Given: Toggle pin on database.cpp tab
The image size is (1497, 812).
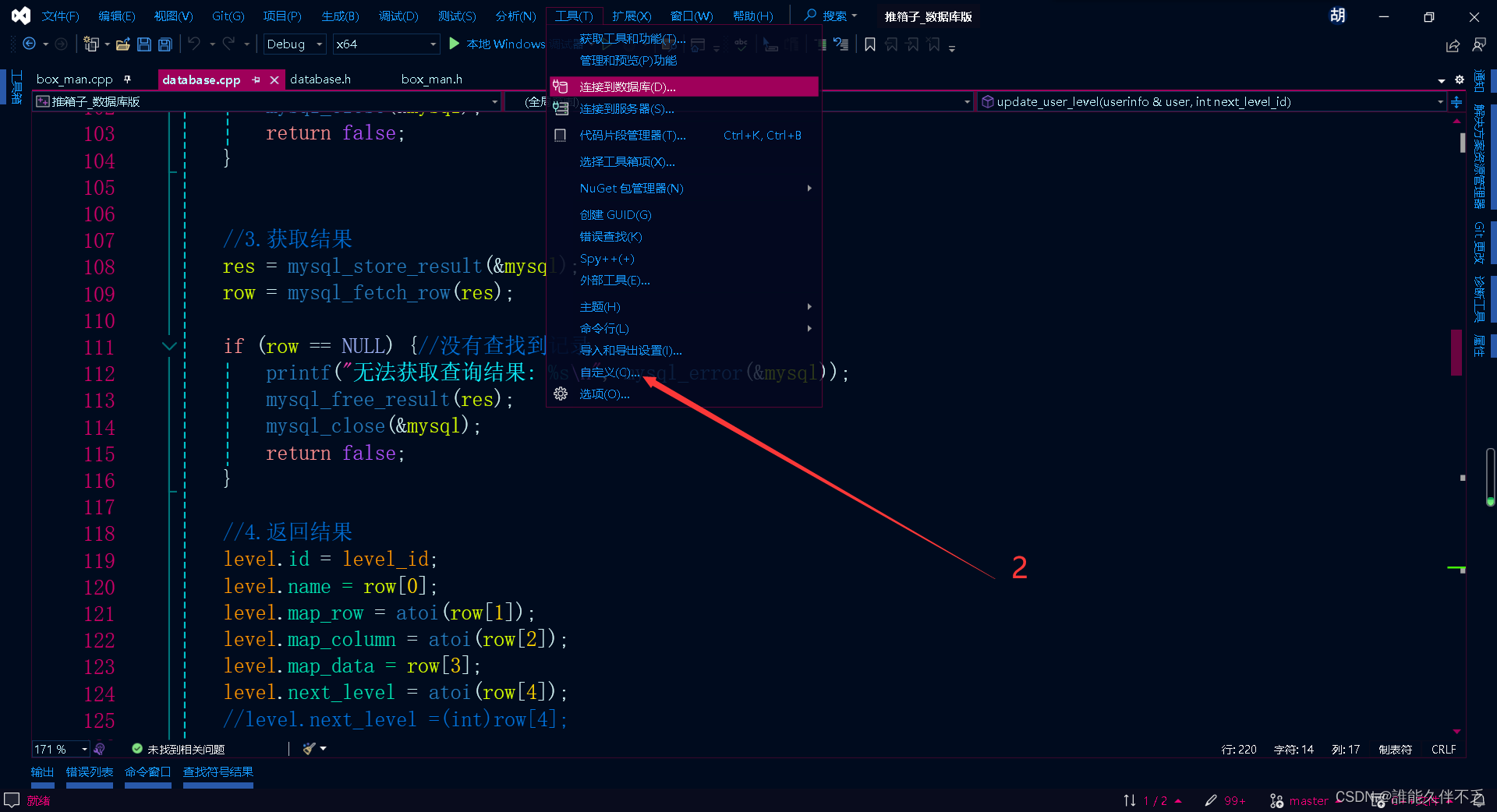Looking at the screenshot, I should 256,79.
